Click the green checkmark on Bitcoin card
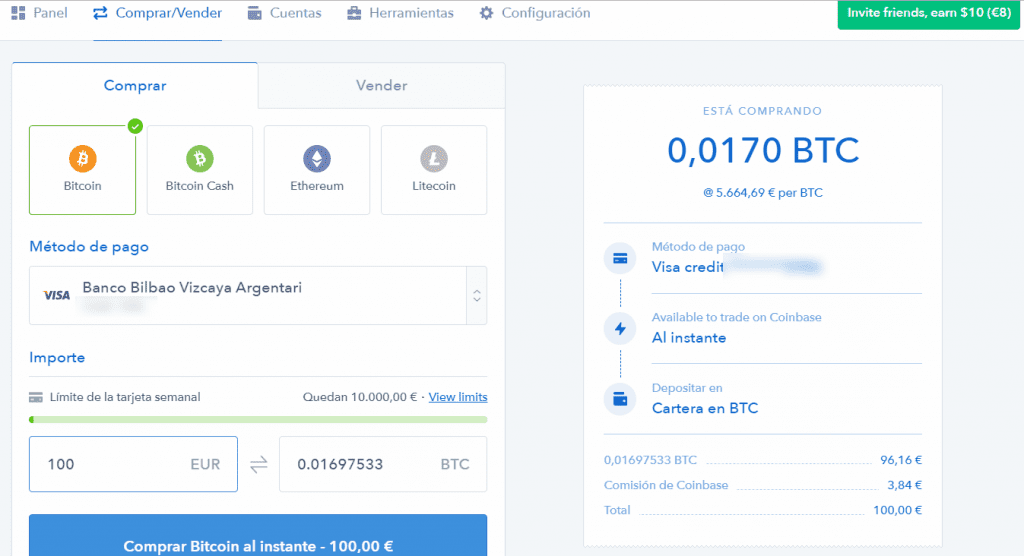 click(135, 126)
